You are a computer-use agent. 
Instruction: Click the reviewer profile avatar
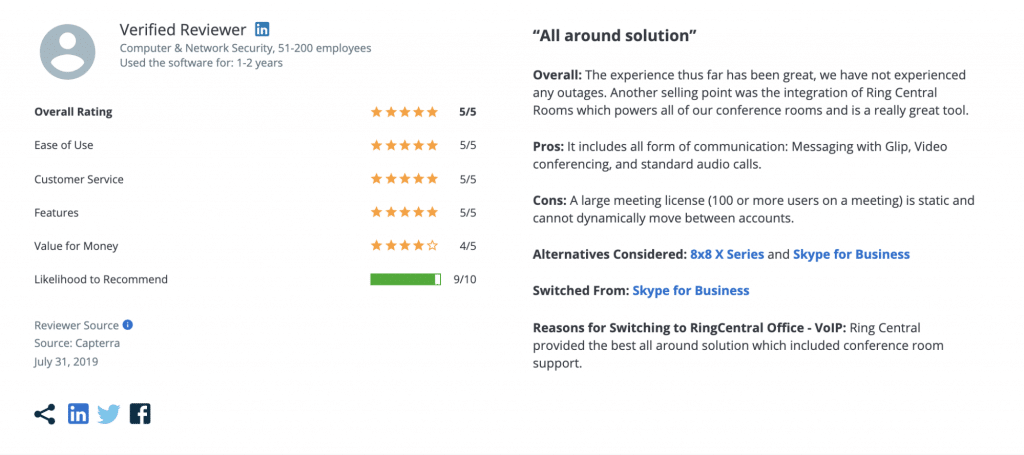(x=67, y=51)
